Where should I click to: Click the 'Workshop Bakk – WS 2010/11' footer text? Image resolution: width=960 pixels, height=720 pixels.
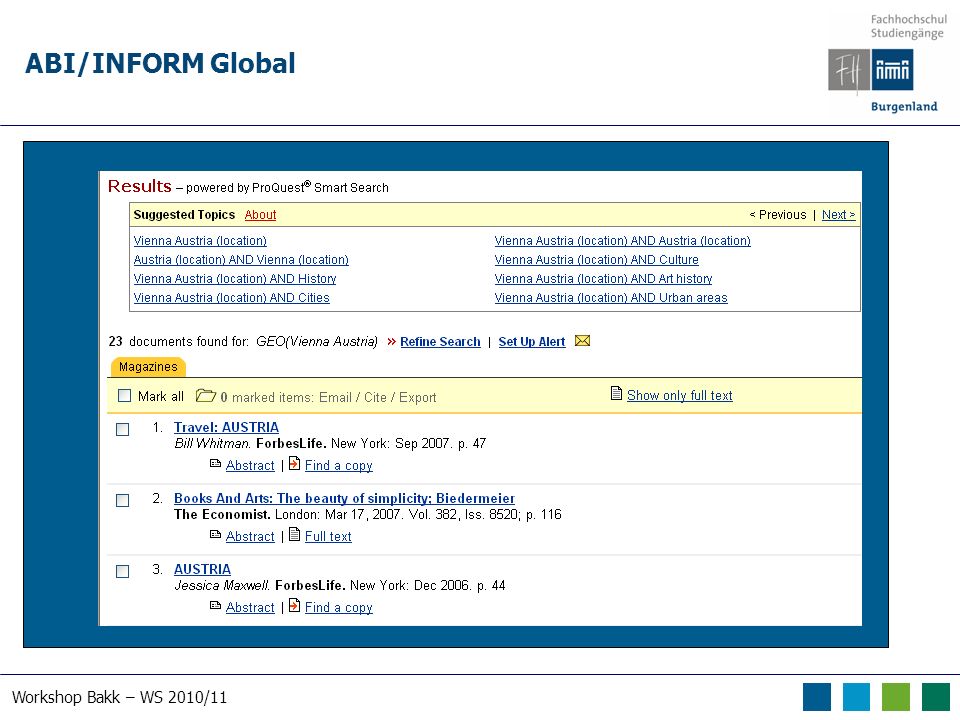pos(119,697)
